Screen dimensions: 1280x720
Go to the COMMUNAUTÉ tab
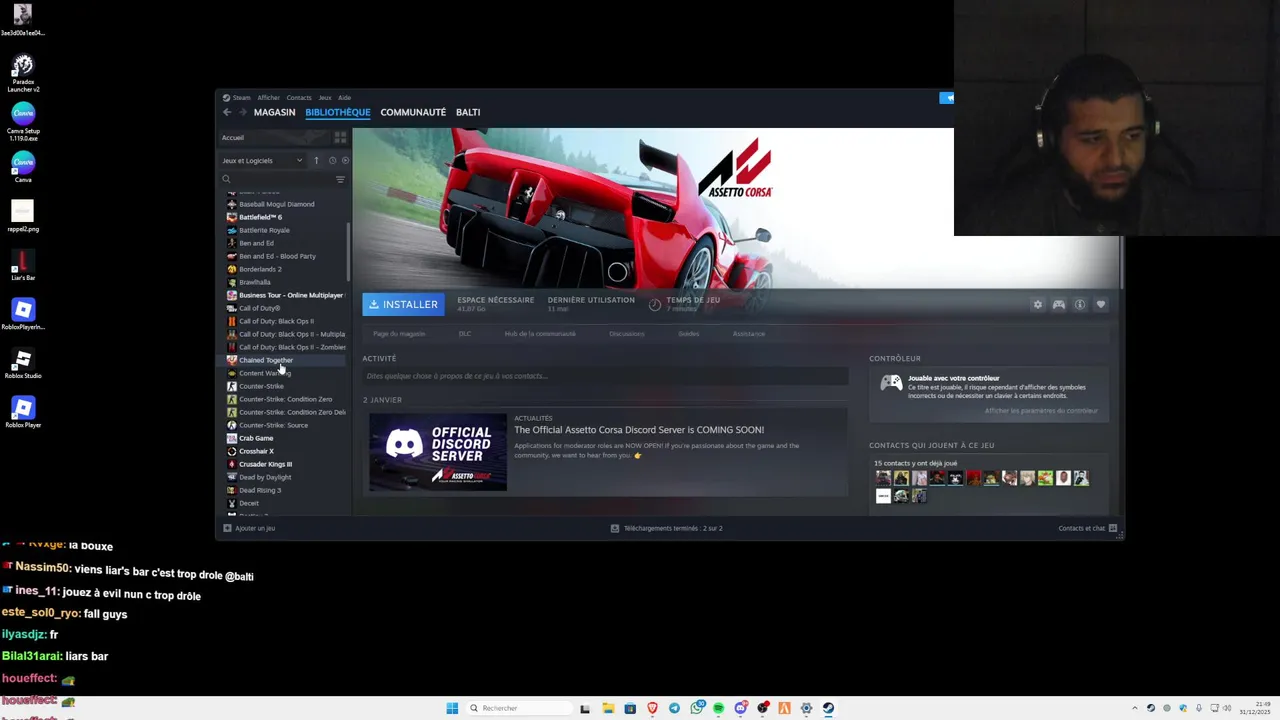point(413,112)
